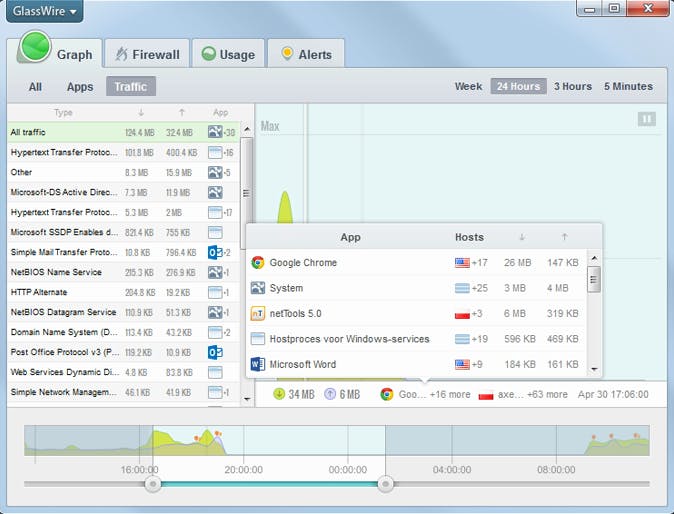Image resolution: width=674 pixels, height=514 pixels.
Task: Click app icon in Domain Name System row
Action: tap(215, 332)
